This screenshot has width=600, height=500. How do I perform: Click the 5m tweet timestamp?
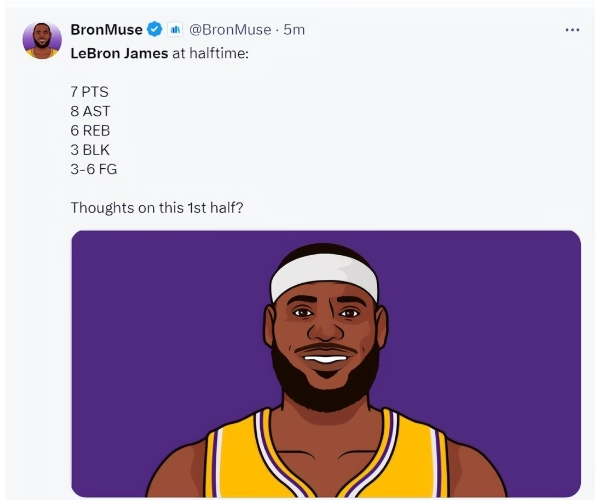[294, 30]
